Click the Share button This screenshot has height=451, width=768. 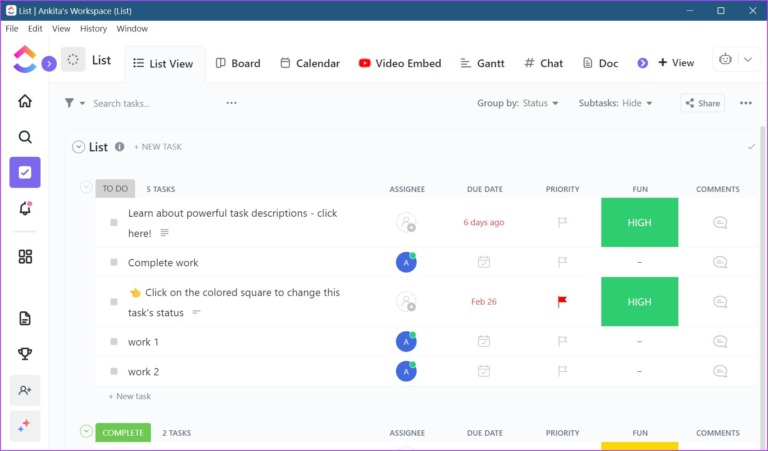click(x=702, y=103)
